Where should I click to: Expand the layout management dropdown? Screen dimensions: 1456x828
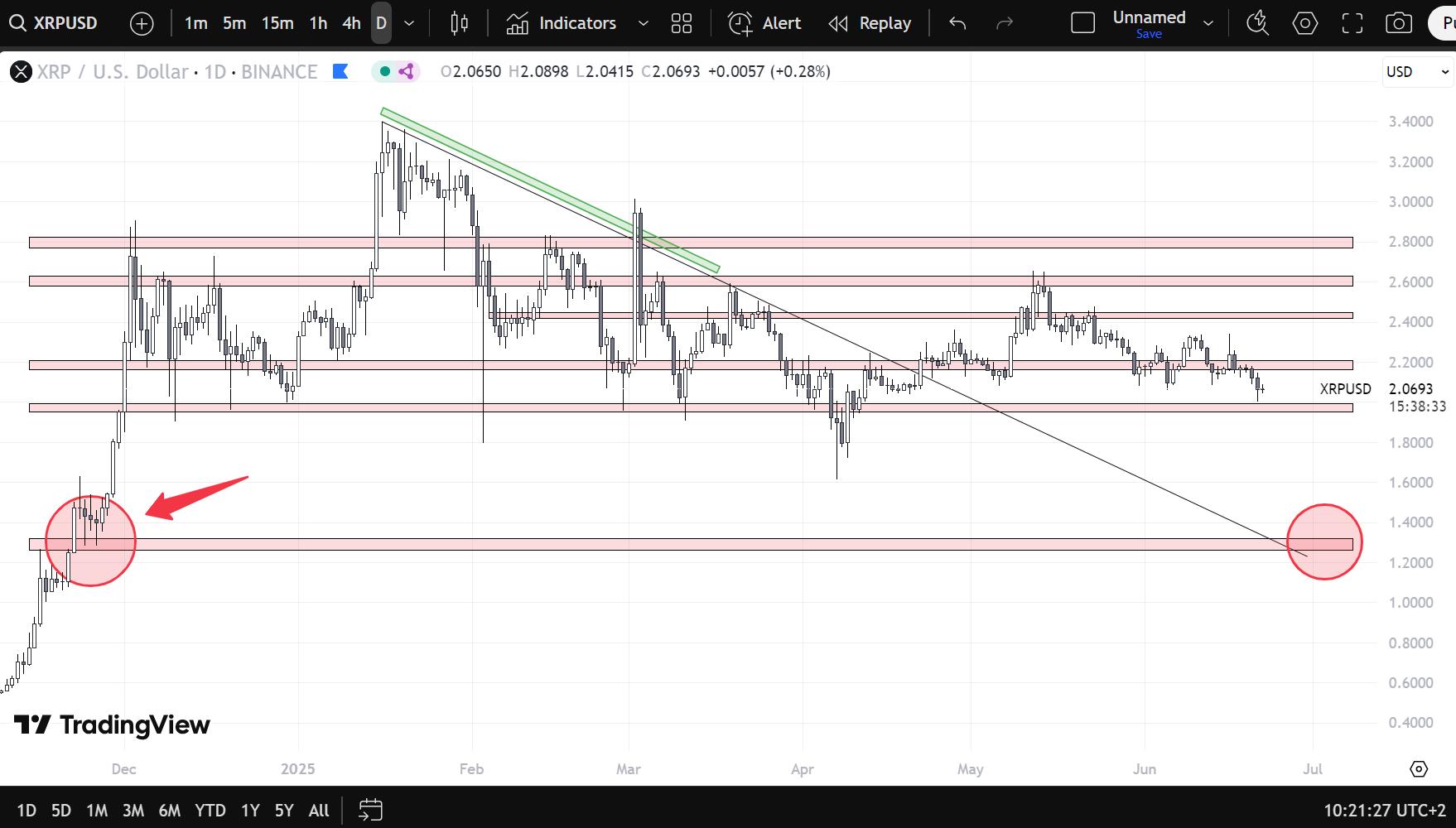coord(1208,23)
